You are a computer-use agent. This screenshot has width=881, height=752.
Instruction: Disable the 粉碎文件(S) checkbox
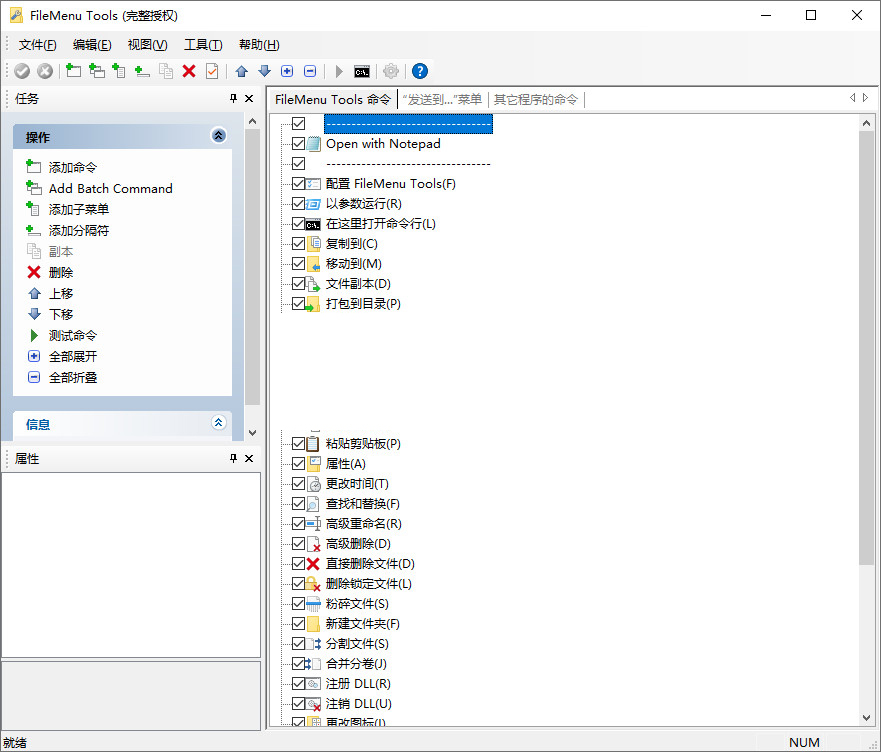(x=299, y=604)
